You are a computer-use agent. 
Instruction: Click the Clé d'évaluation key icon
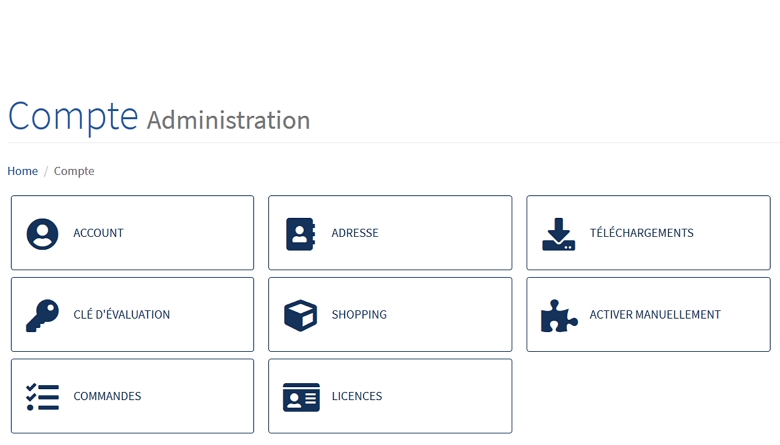click(42, 315)
